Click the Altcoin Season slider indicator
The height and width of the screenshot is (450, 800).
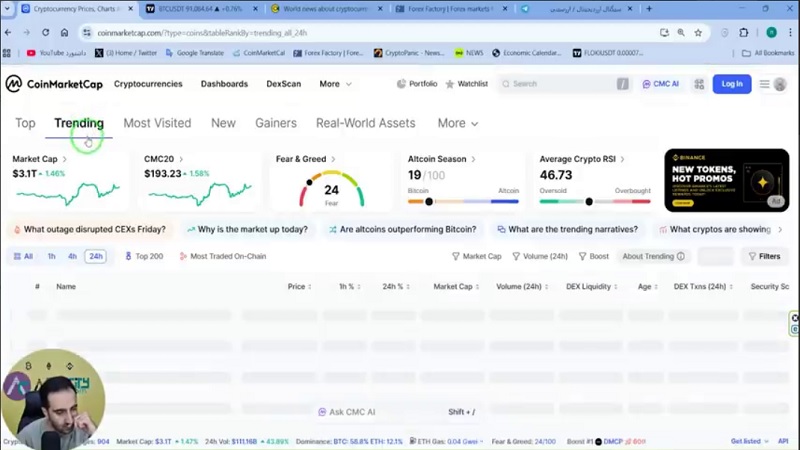pos(429,201)
